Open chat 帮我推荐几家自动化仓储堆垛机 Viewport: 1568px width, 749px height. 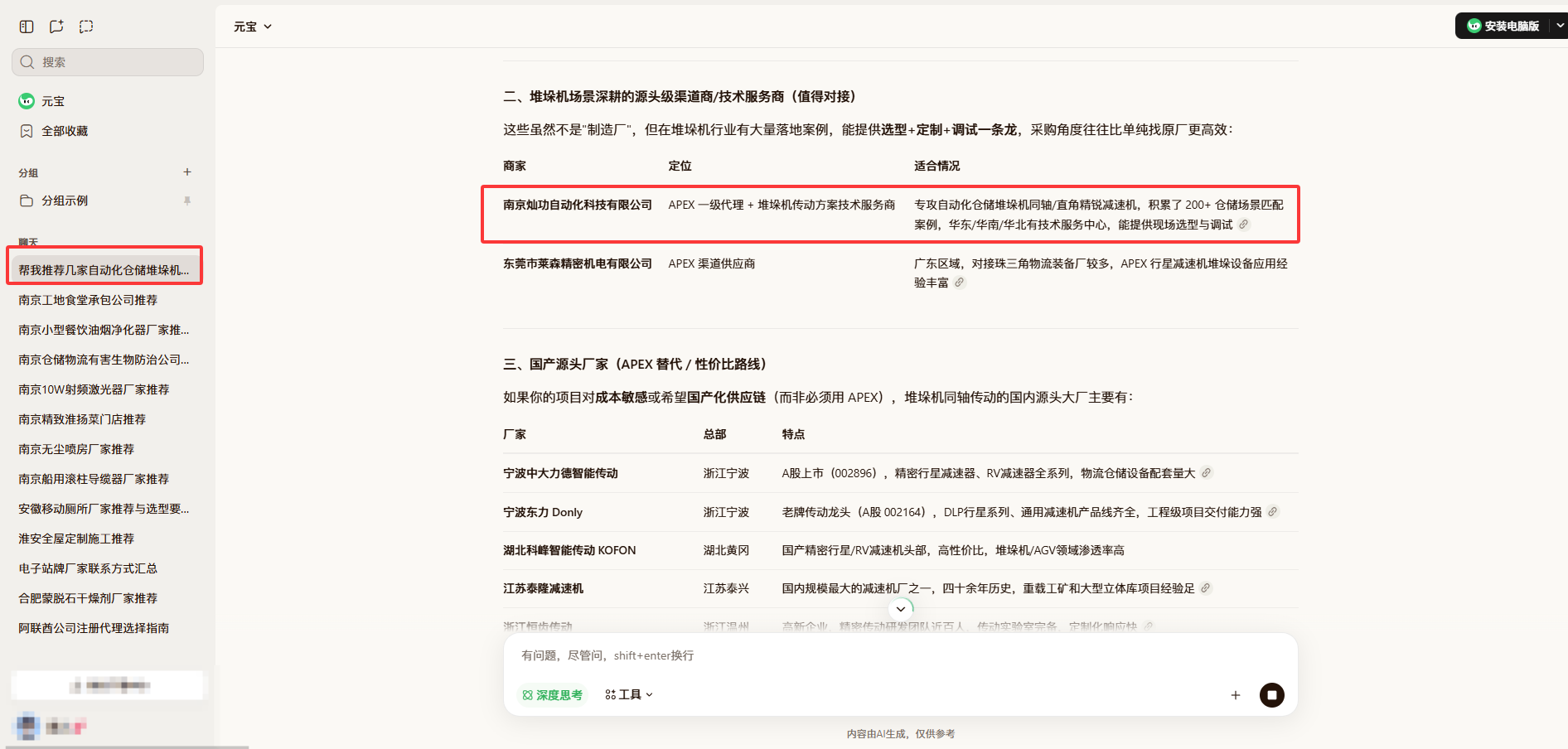point(104,270)
